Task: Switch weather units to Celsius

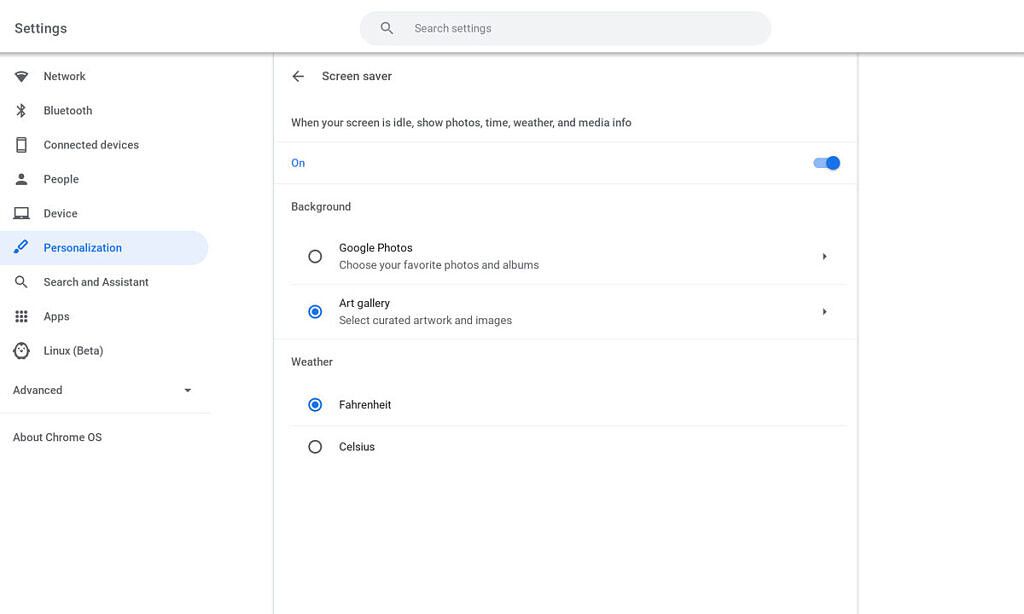Action: click(x=315, y=446)
